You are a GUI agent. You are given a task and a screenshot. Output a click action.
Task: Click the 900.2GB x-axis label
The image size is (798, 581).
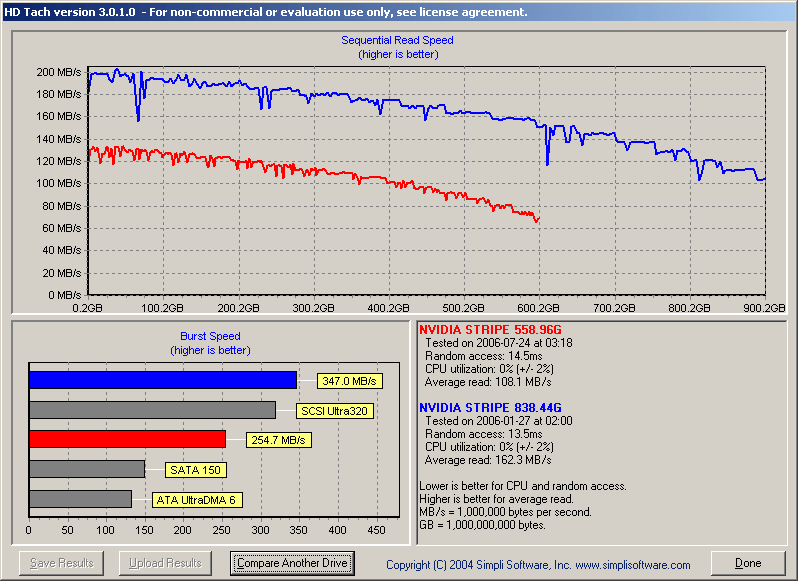[x=764, y=308]
